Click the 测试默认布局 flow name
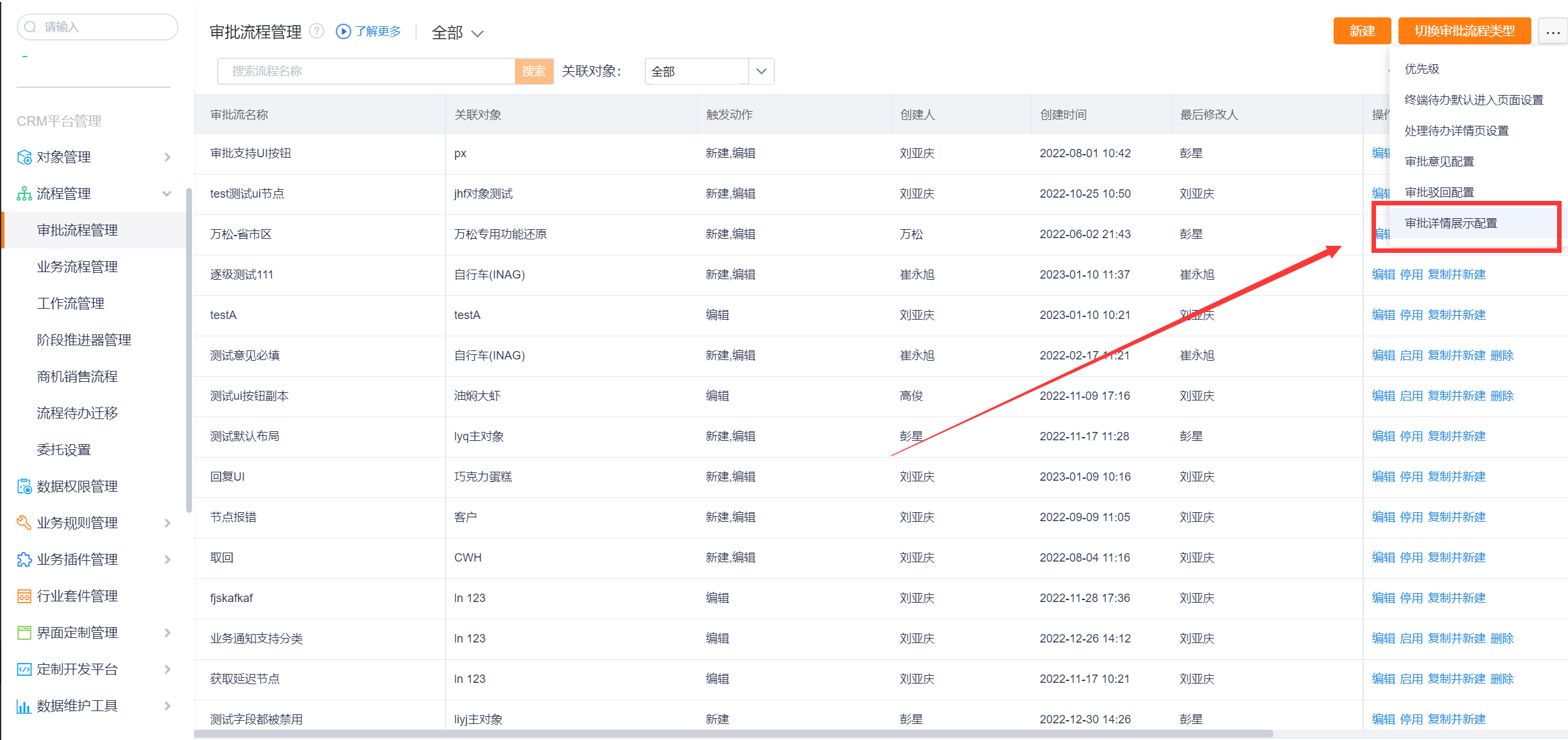 point(245,436)
